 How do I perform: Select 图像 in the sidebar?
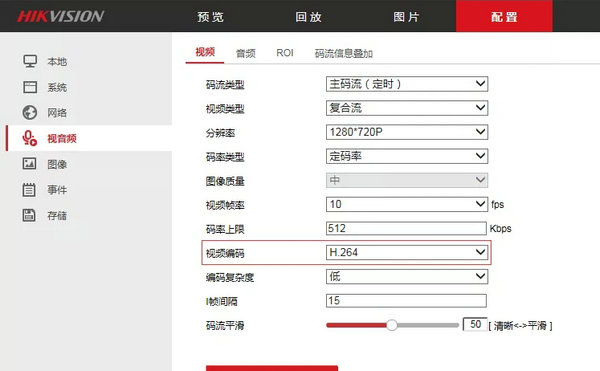[57, 164]
